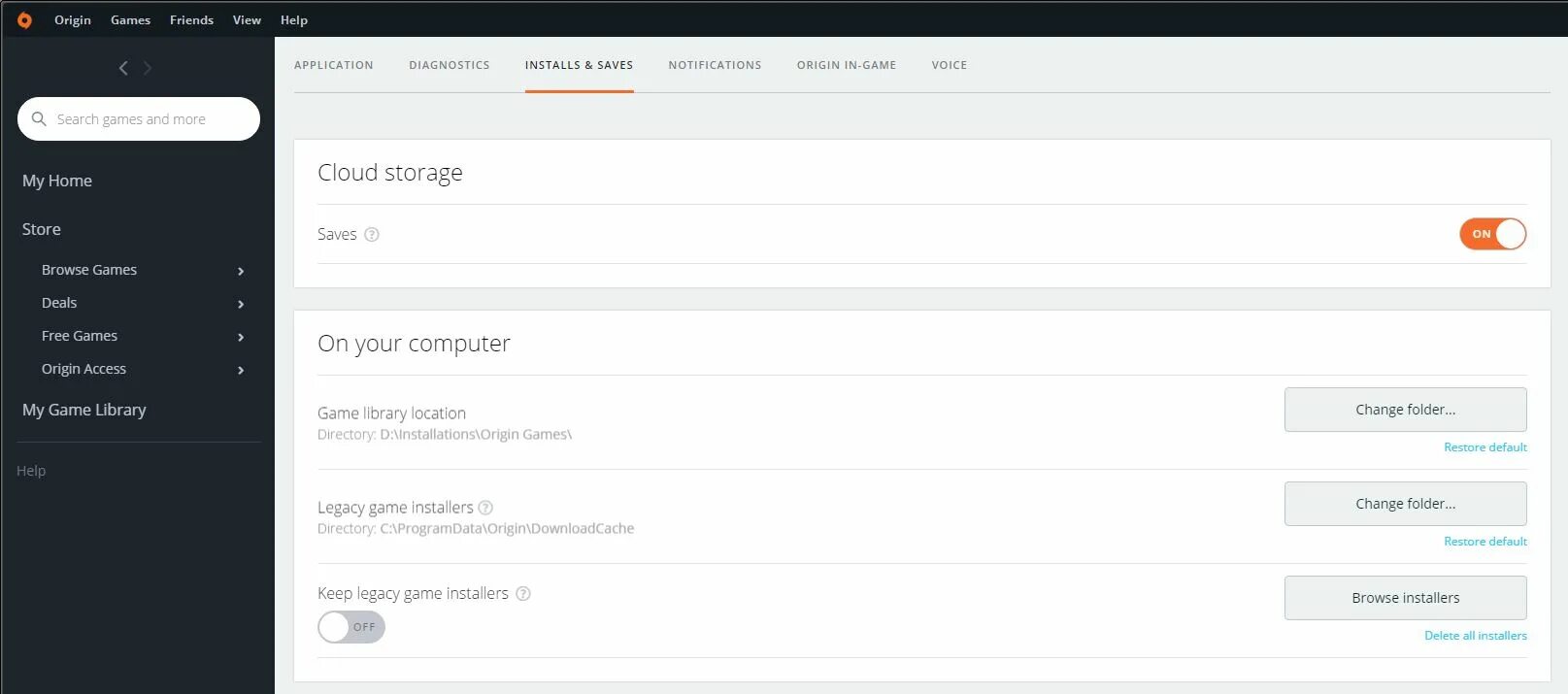
Task: Turn off the cloud Saves toggle
Action: tap(1493, 234)
